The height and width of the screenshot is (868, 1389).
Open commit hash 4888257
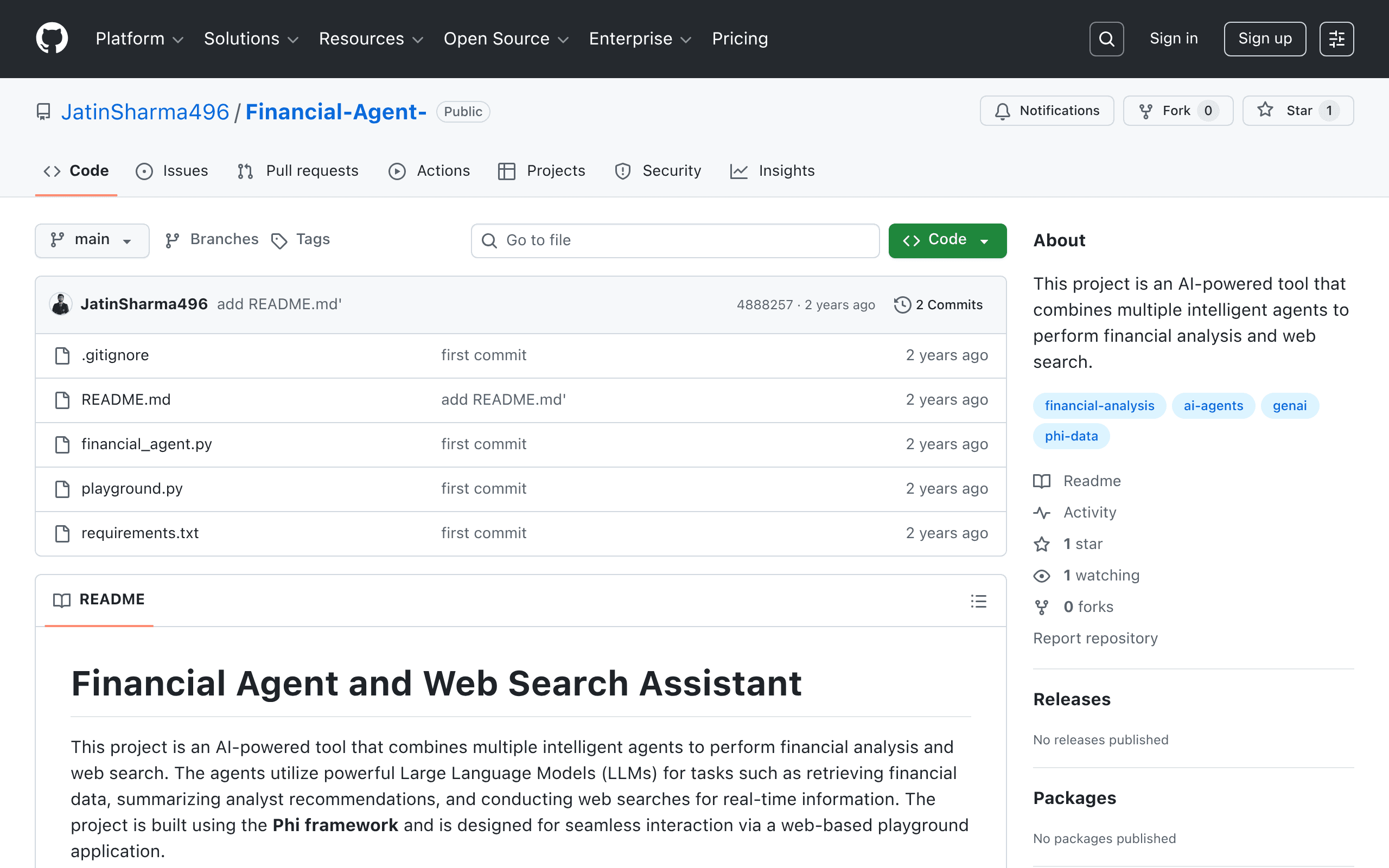tap(764, 305)
